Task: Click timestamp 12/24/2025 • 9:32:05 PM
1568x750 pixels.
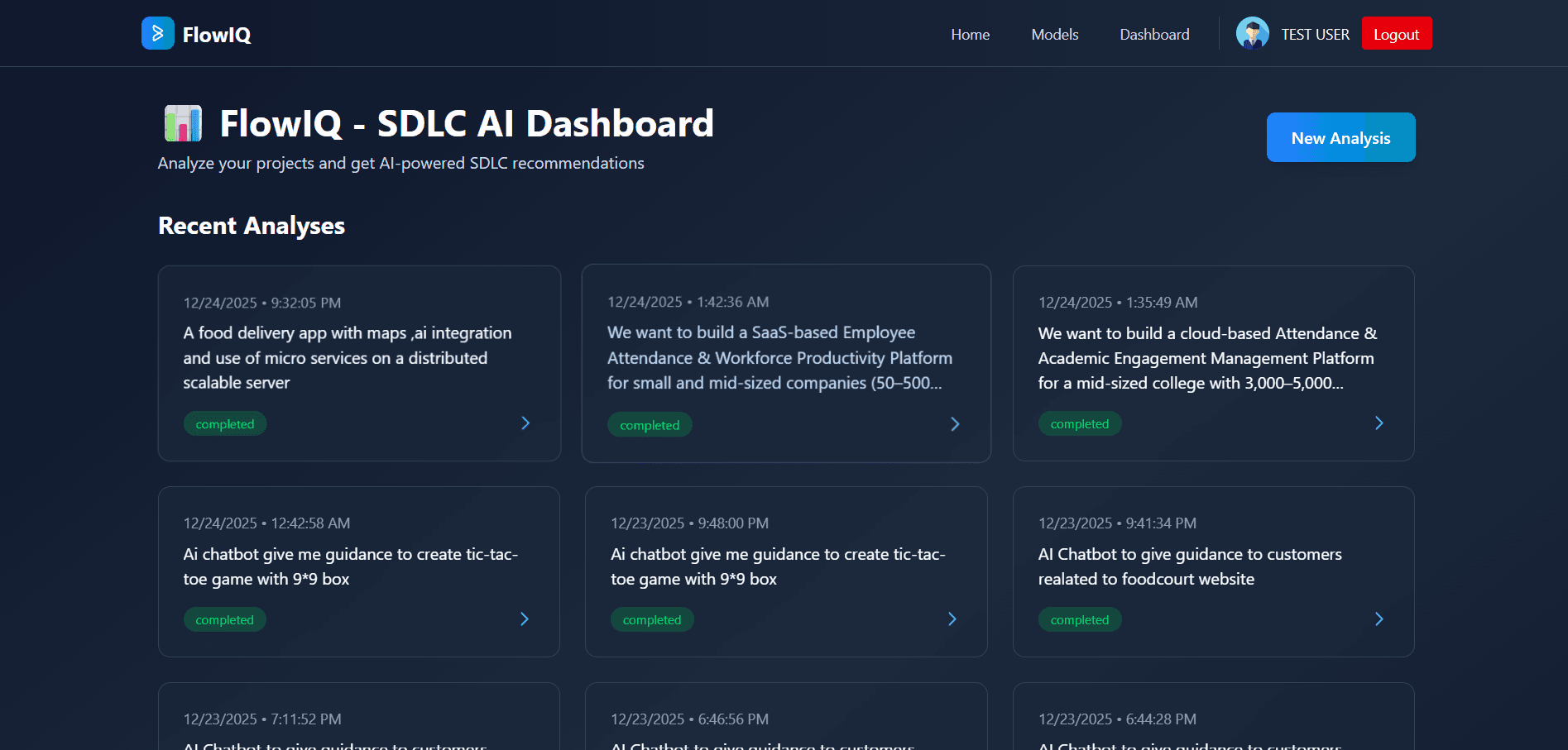Action: (262, 303)
